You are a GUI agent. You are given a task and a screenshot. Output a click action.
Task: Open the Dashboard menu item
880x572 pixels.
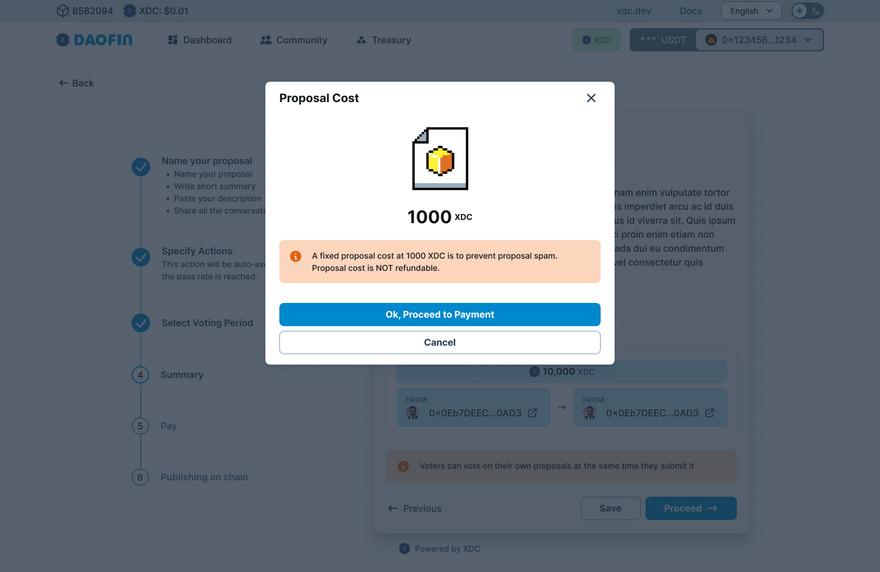click(200, 40)
